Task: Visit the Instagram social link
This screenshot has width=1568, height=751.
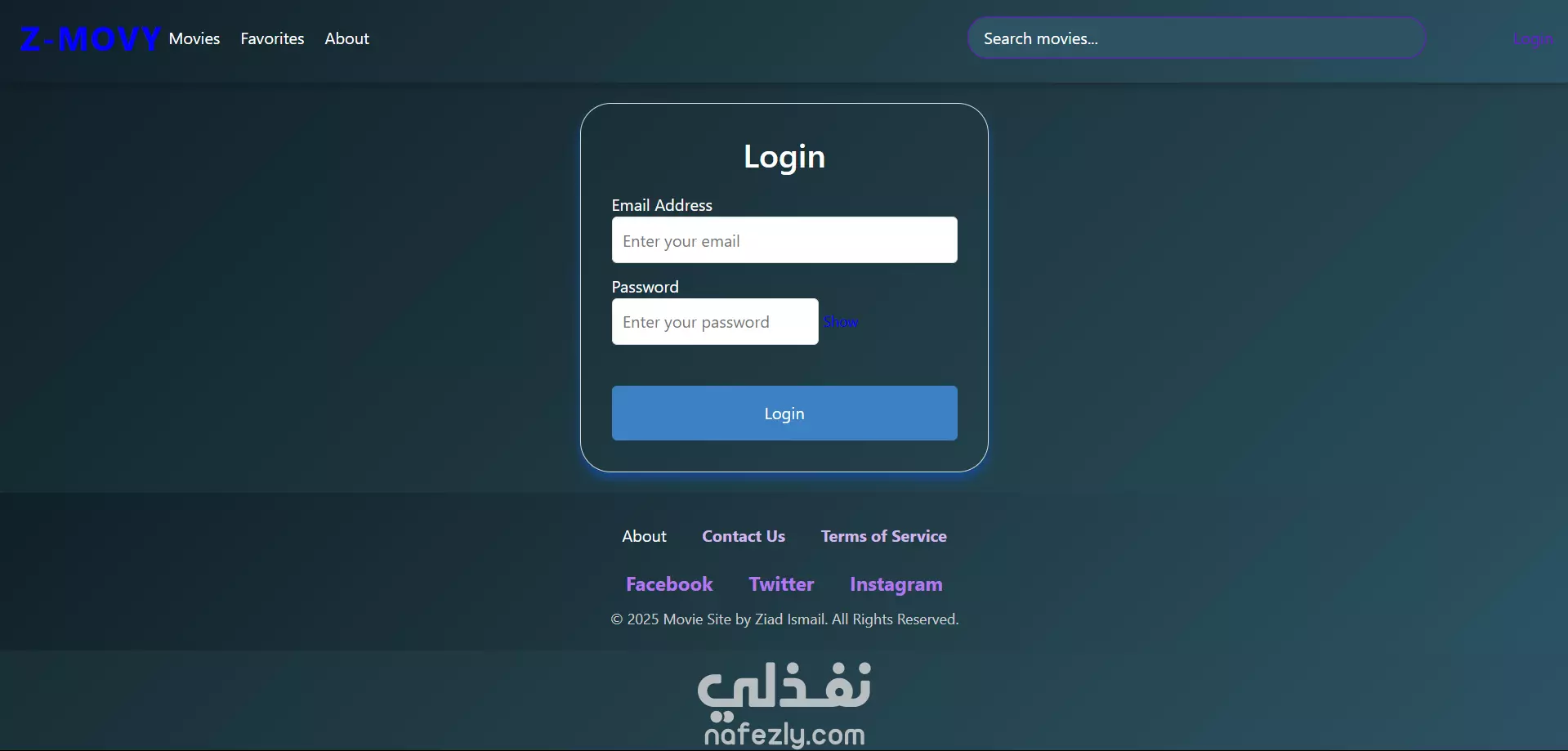Action: [x=896, y=584]
